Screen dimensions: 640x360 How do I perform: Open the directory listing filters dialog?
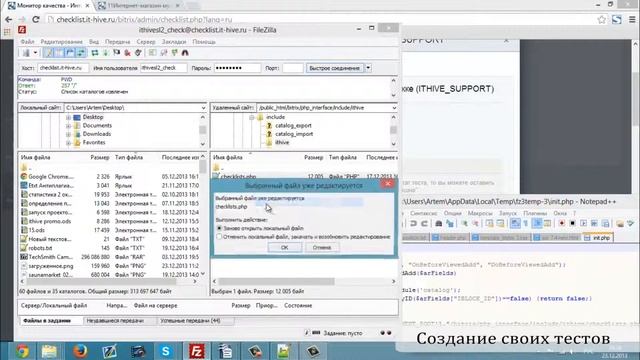(x=152, y=53)
